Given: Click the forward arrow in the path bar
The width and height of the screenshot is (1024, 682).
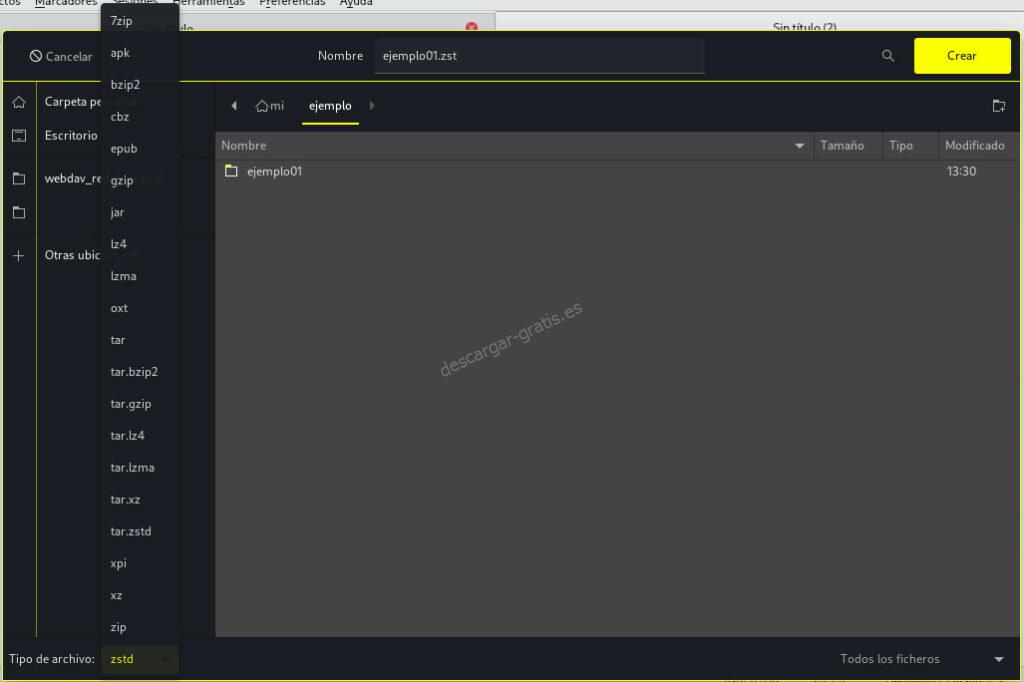Looking at the screenshot, I should click(x=372, y=106).
